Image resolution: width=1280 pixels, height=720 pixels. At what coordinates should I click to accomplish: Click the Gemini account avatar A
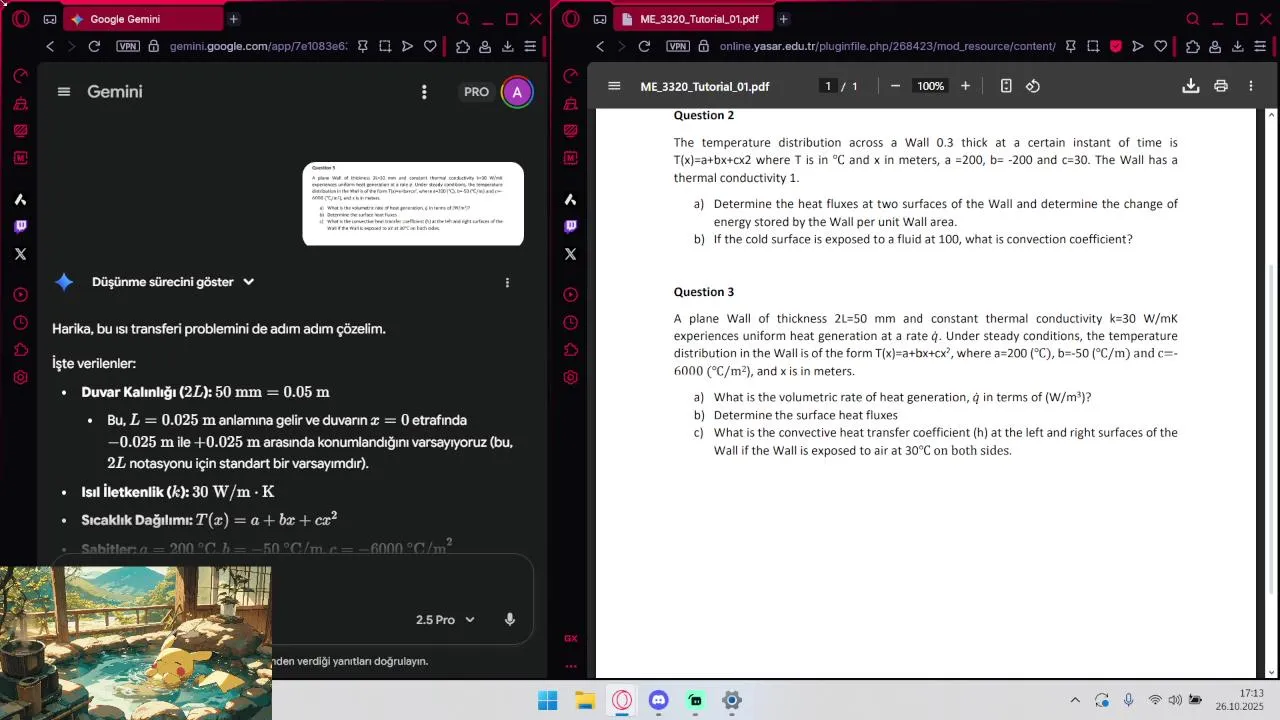[517, 92]
